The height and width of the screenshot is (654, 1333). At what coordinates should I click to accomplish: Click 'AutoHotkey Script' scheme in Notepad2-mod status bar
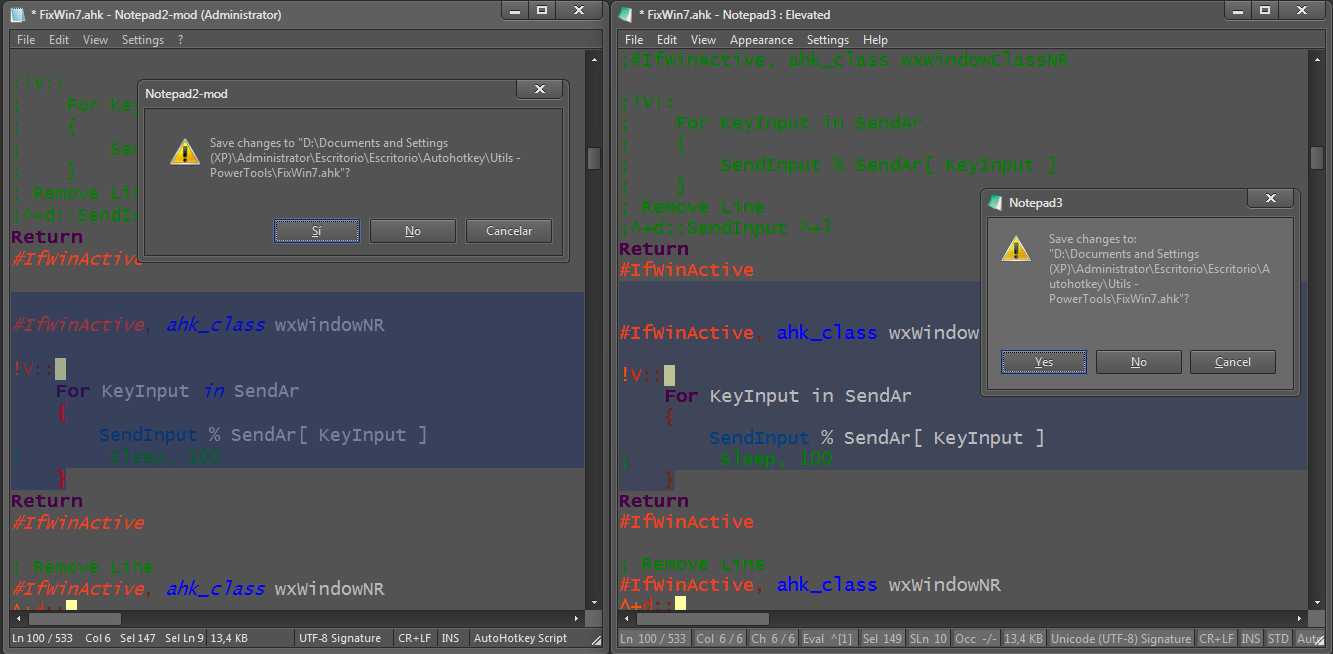pos(520,638)
